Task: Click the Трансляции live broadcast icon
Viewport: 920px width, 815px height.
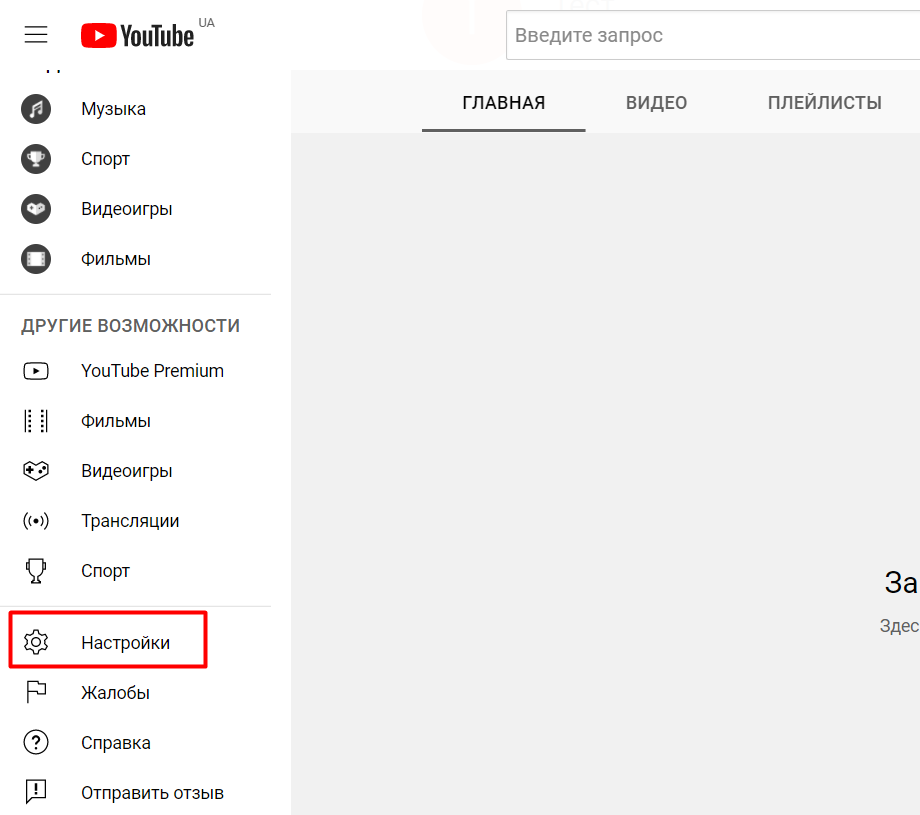Action: tap(36, 521)
